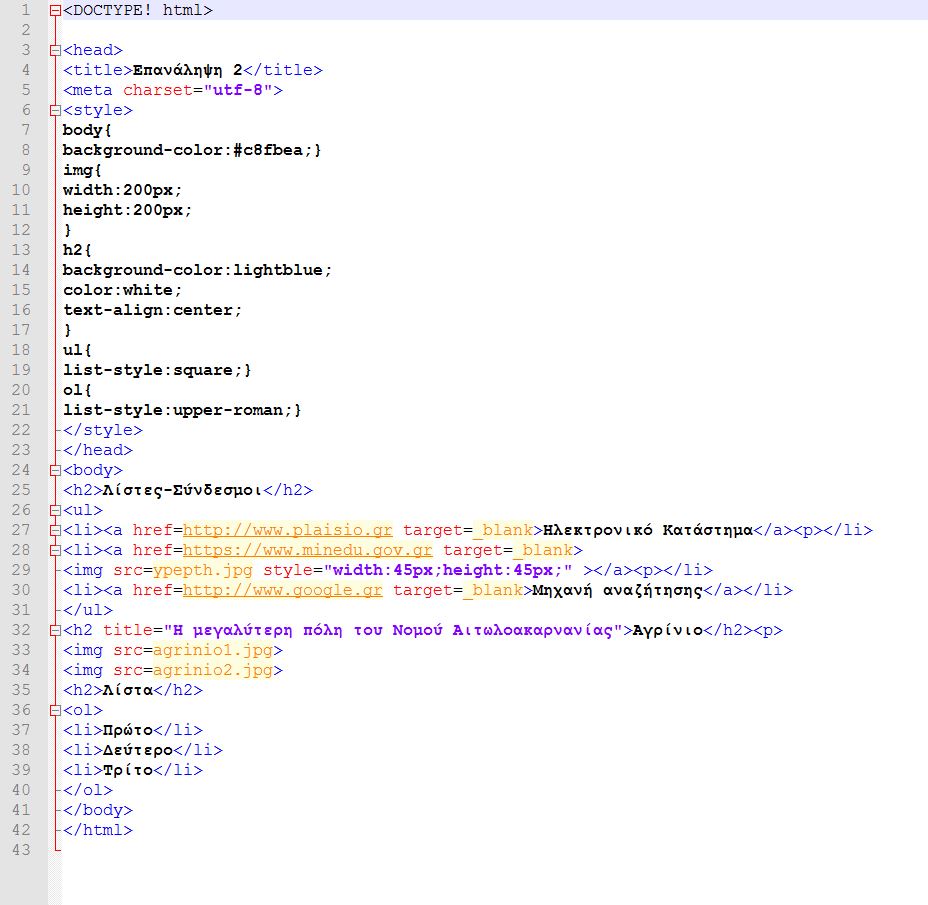928x905 pixels.
Task: Collapse the <head> fold marker on line 3
Action: pos(55,50)
